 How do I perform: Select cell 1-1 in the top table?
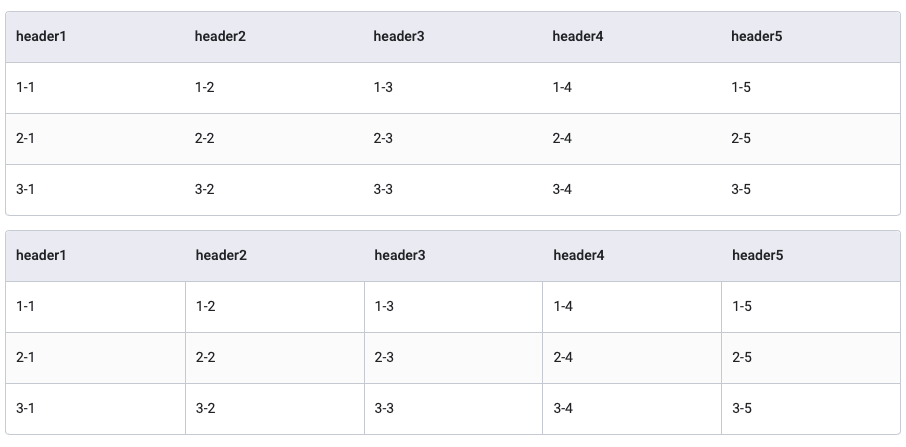[26, 88]
